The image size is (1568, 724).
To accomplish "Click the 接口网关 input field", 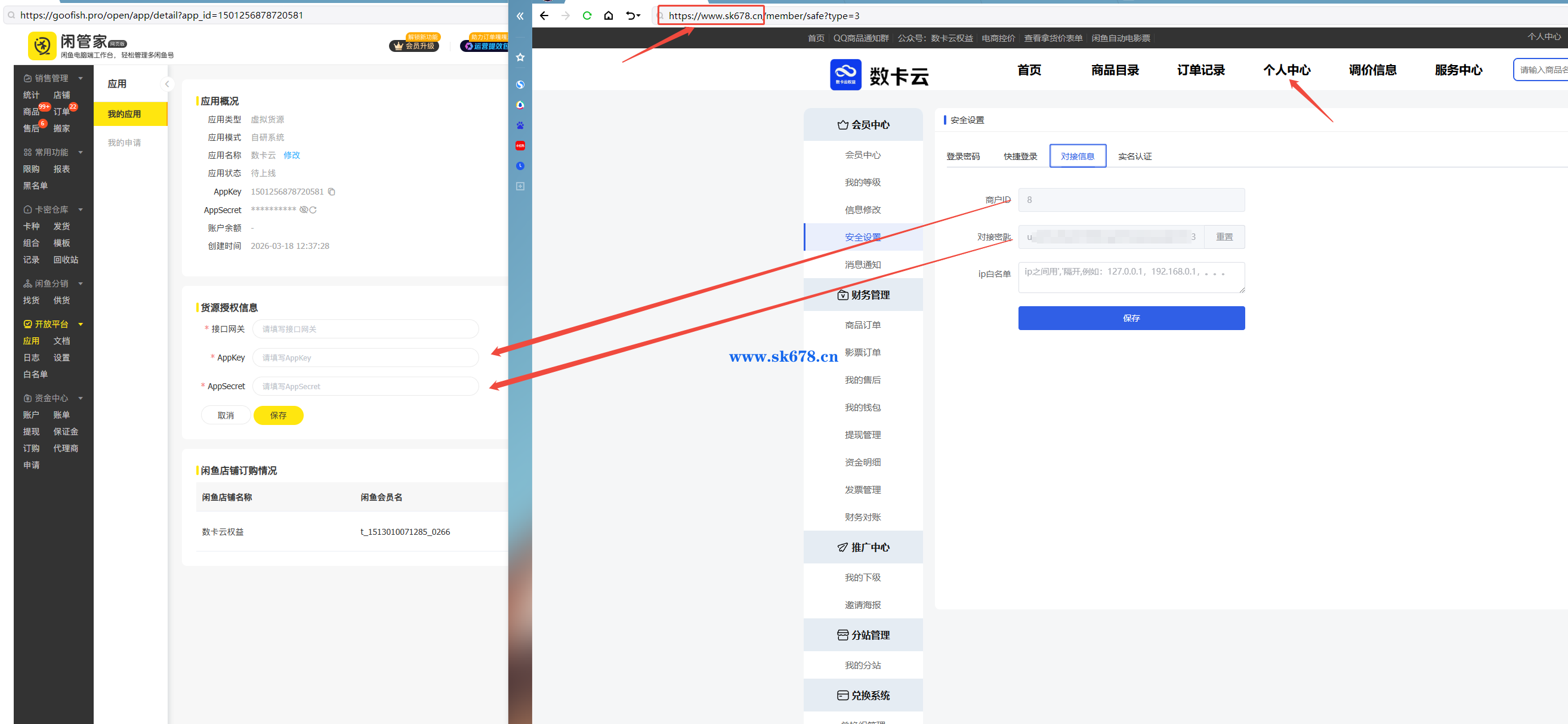I will click(365, 329).
